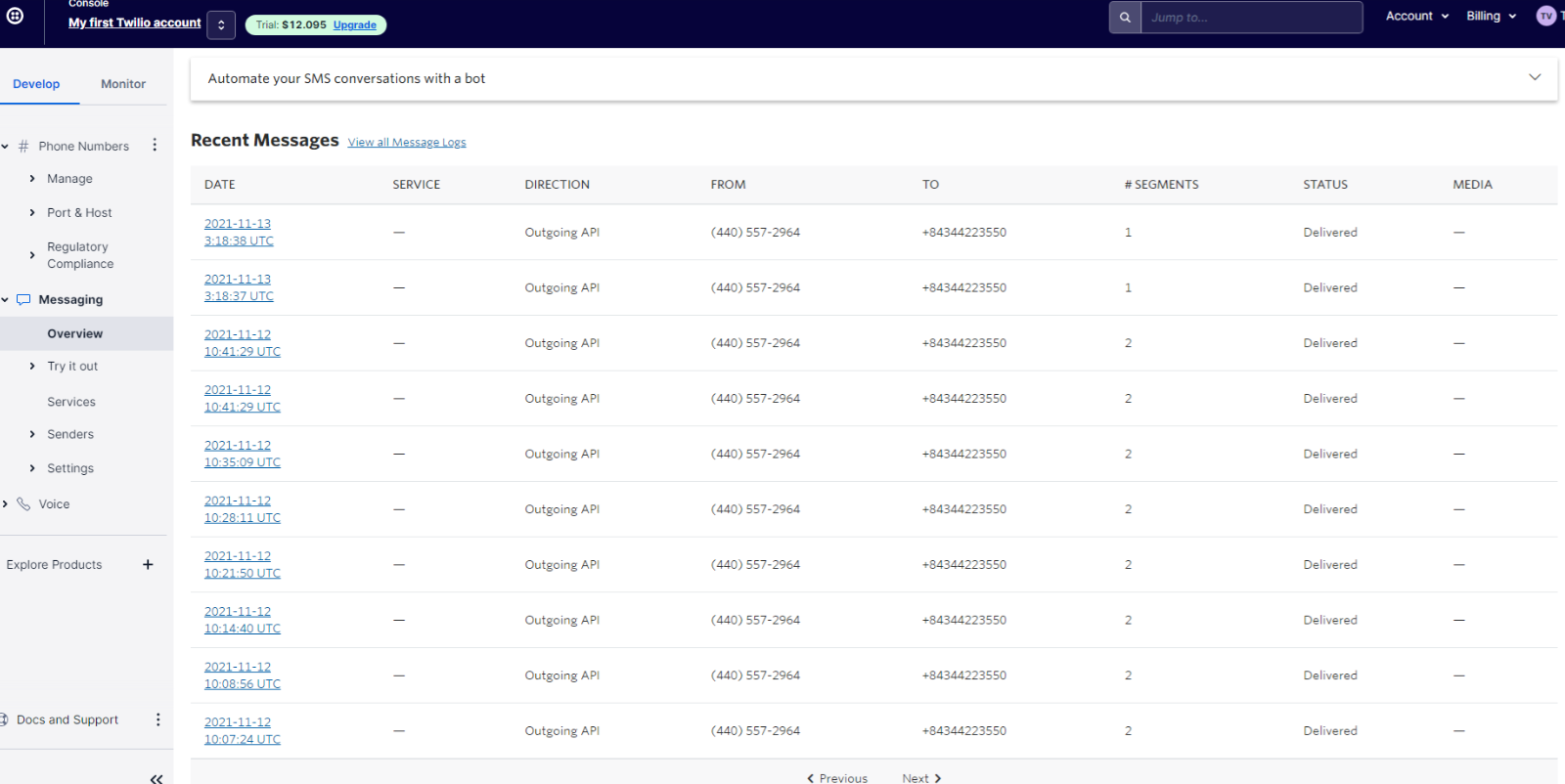Expand the Settings submenu
Image resolution: width=1565 pixels, height=784 pixels.
coord(32,468)
